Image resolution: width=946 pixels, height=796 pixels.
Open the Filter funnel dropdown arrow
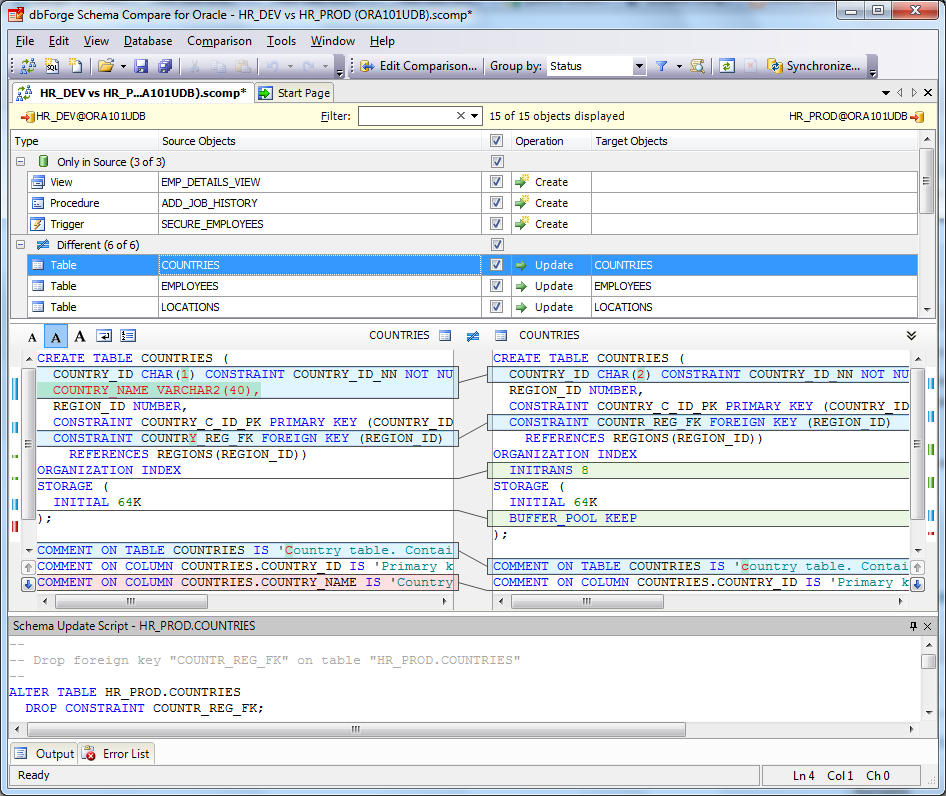679,66
